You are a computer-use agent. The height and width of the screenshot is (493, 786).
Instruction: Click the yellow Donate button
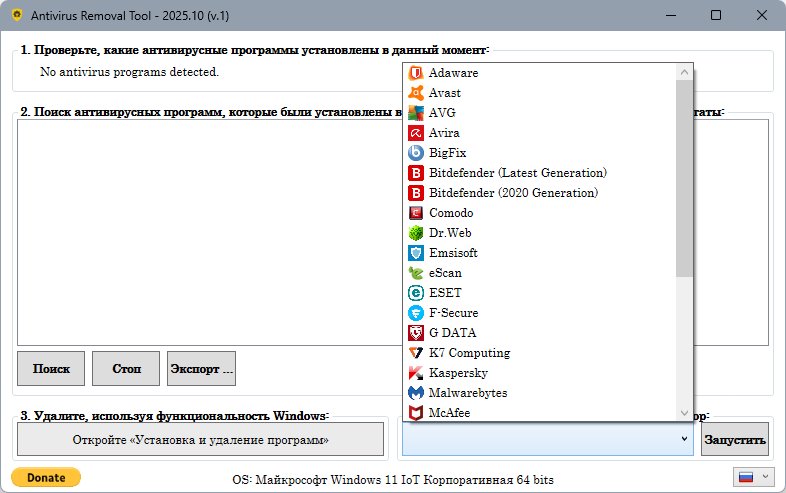tap(46, 478)
